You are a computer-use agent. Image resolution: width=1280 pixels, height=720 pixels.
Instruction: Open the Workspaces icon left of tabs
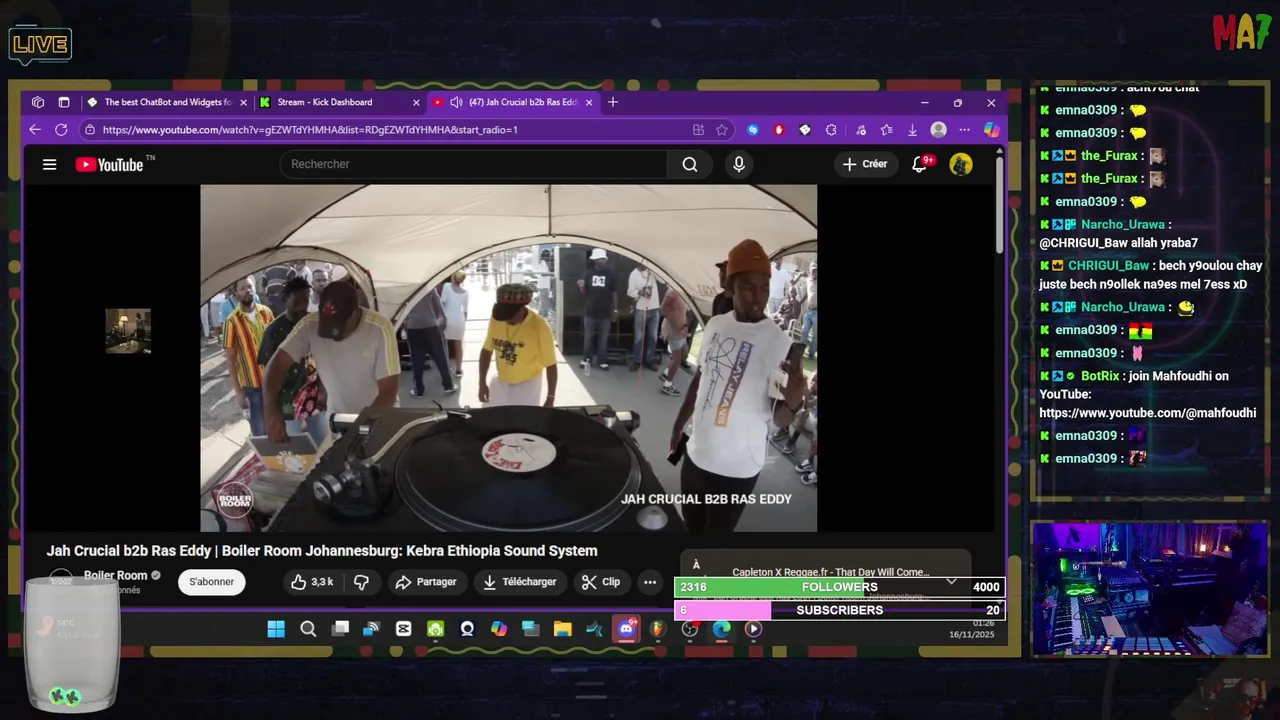(38, 102)
